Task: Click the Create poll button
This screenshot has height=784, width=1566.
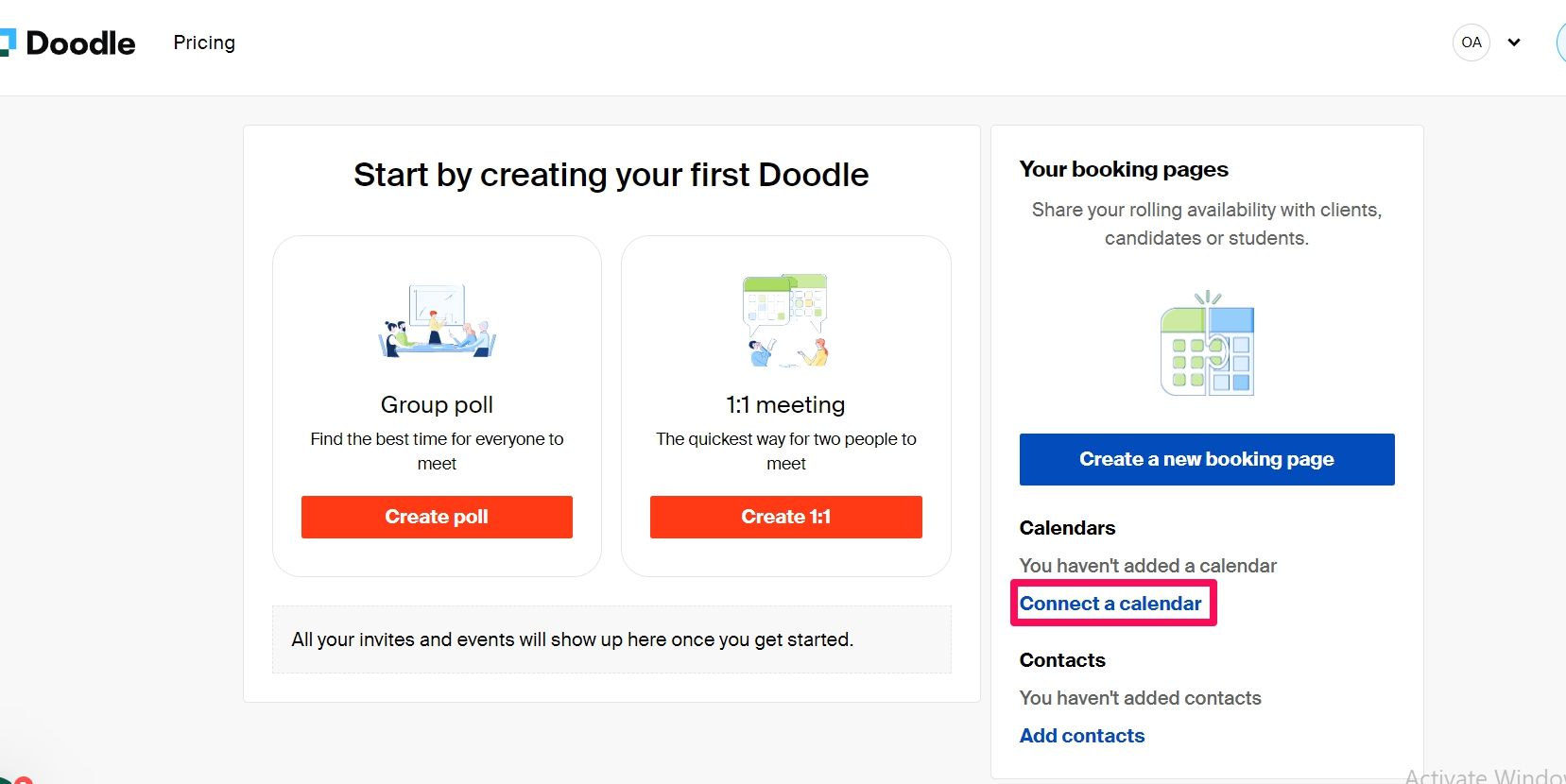Action: (x=436, y=517)
